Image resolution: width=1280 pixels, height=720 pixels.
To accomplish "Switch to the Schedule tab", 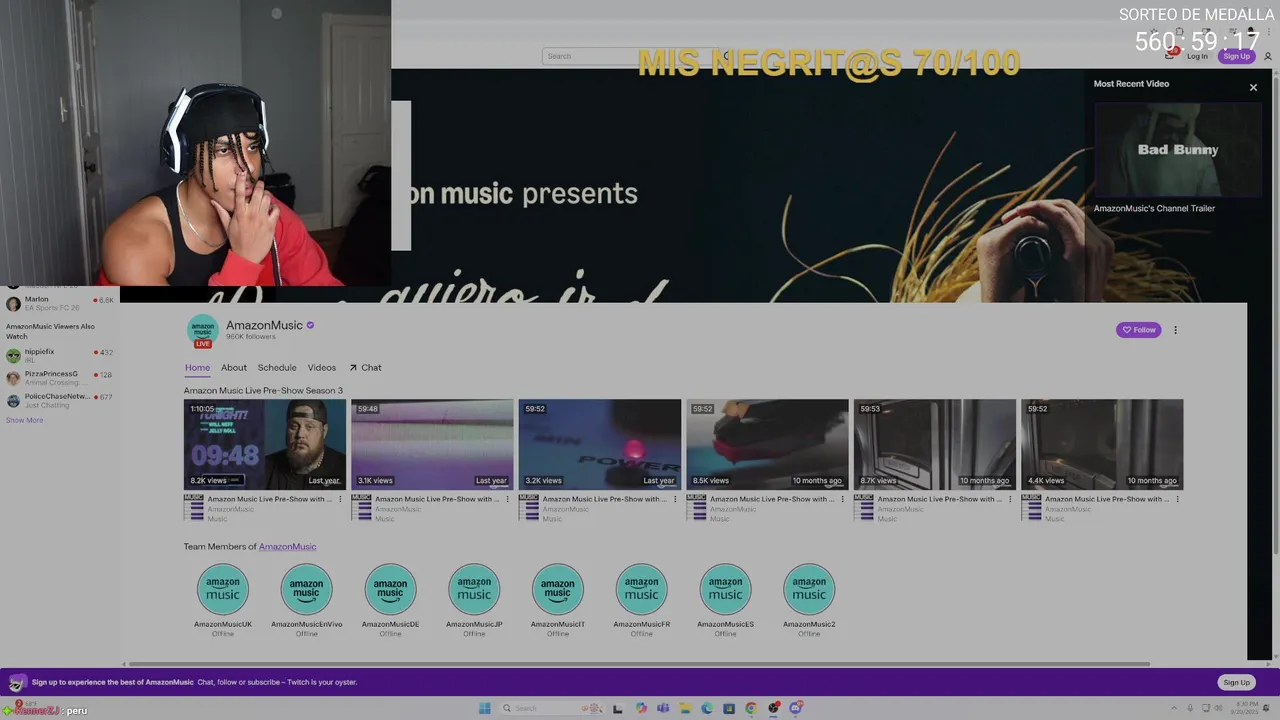I will [x=277, y=368].
